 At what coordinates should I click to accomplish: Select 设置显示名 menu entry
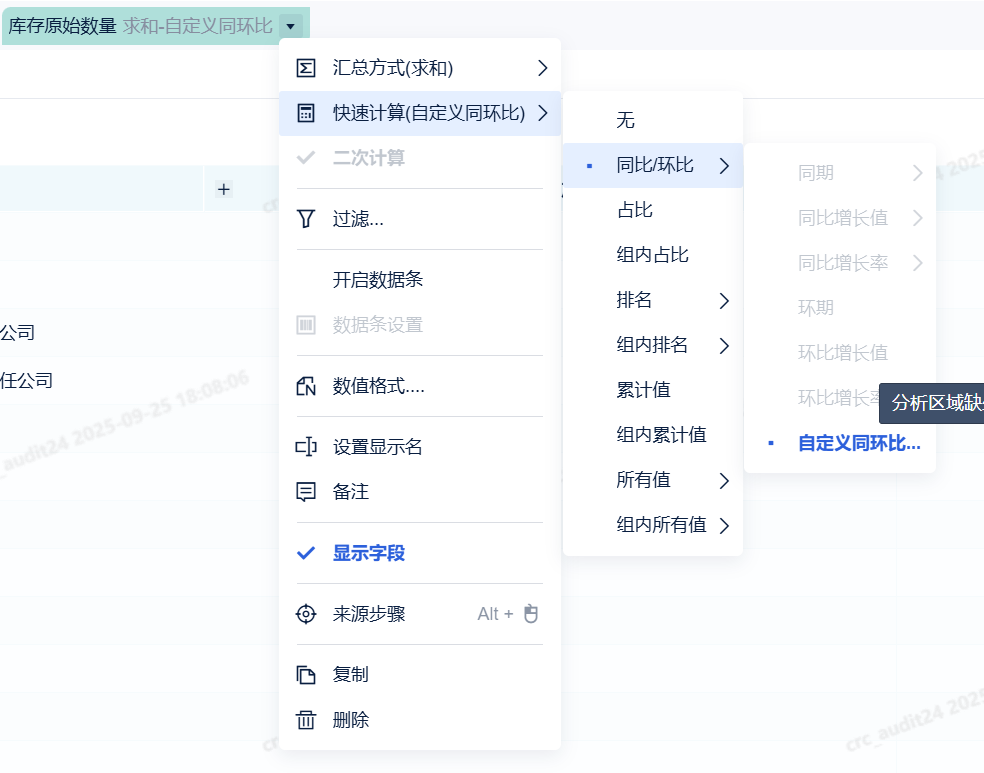(420, 447)
